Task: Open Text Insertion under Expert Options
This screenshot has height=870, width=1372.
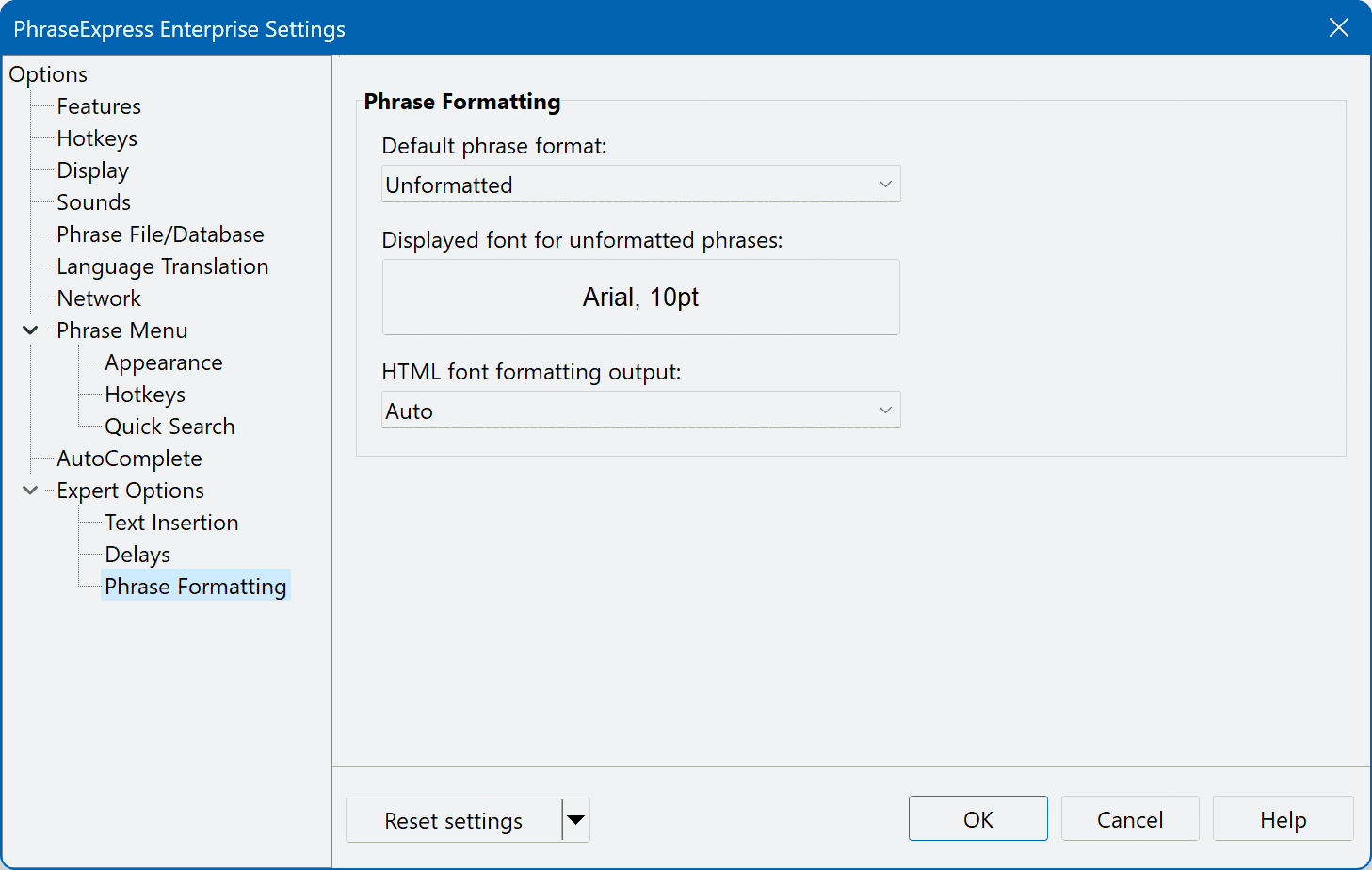Action: tap(171, 523)
